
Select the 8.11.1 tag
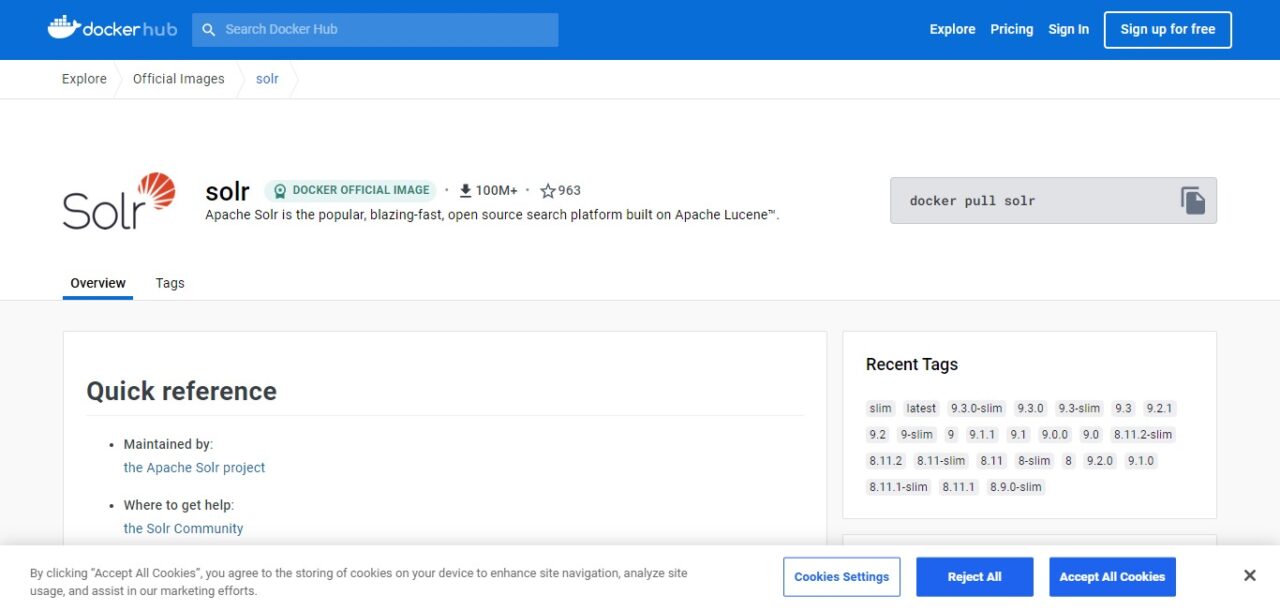coord(958,487)
